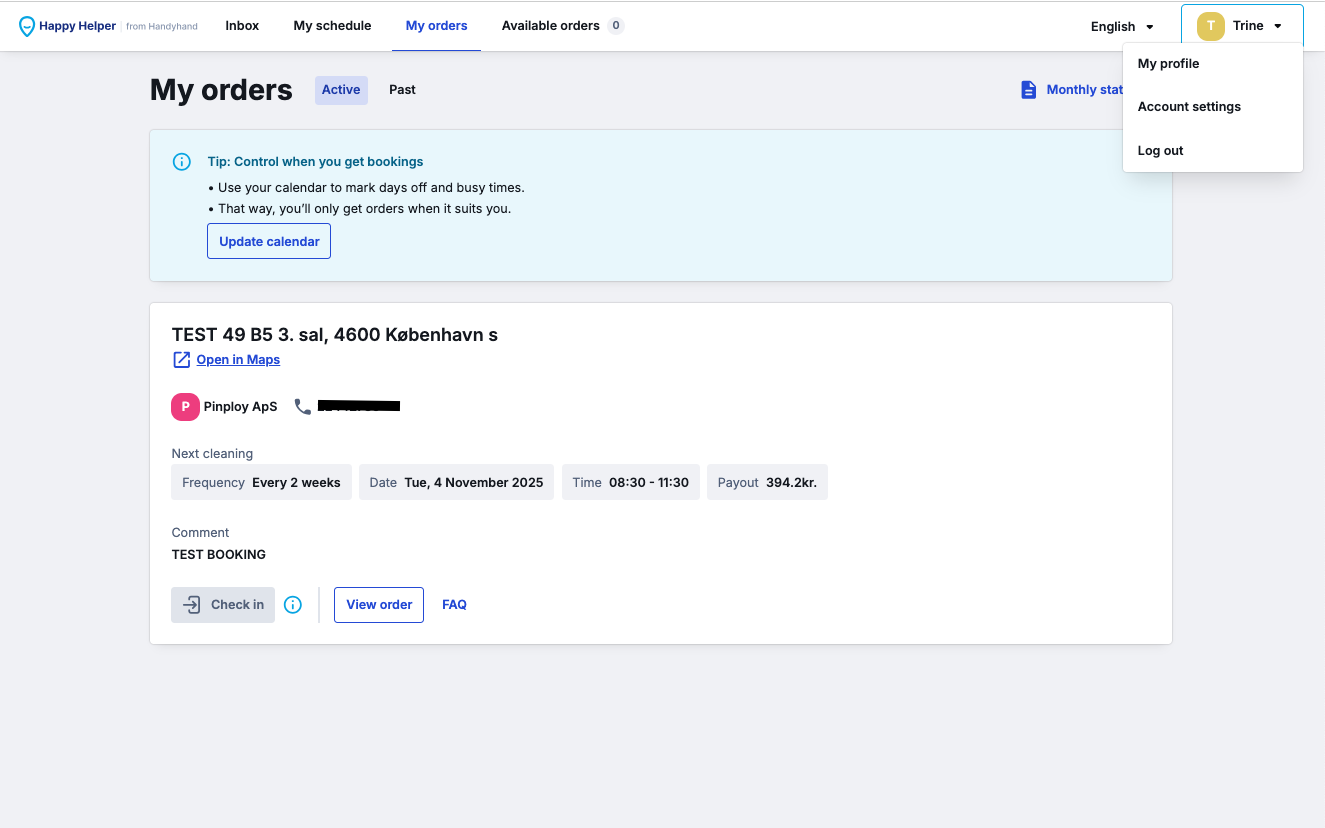Click the Monthly statement document icon

[1028, 90]
